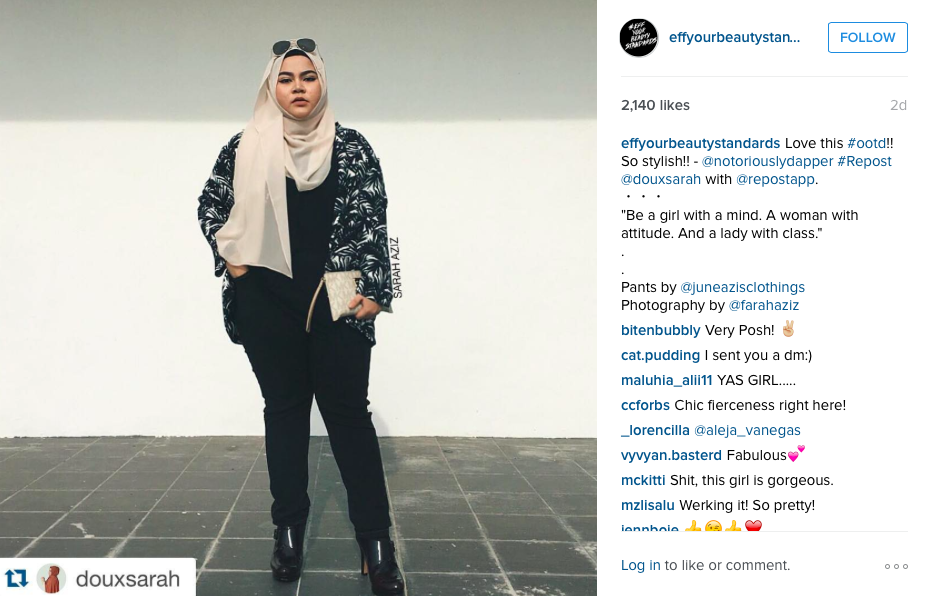Open the @aleja_vanegas mention
Viewport: 931px width, 596px height.
tap(747, 430)
